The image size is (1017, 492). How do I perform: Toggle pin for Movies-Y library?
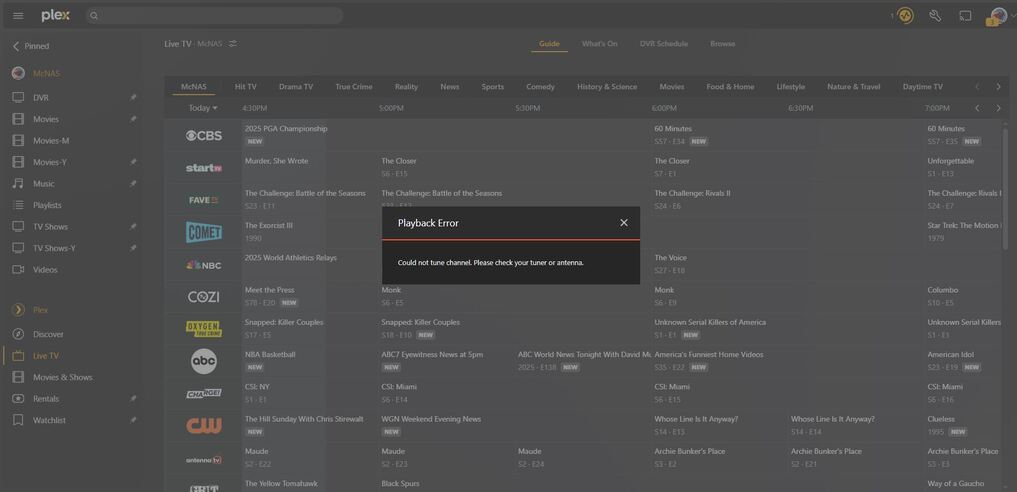tap(133, 162)
